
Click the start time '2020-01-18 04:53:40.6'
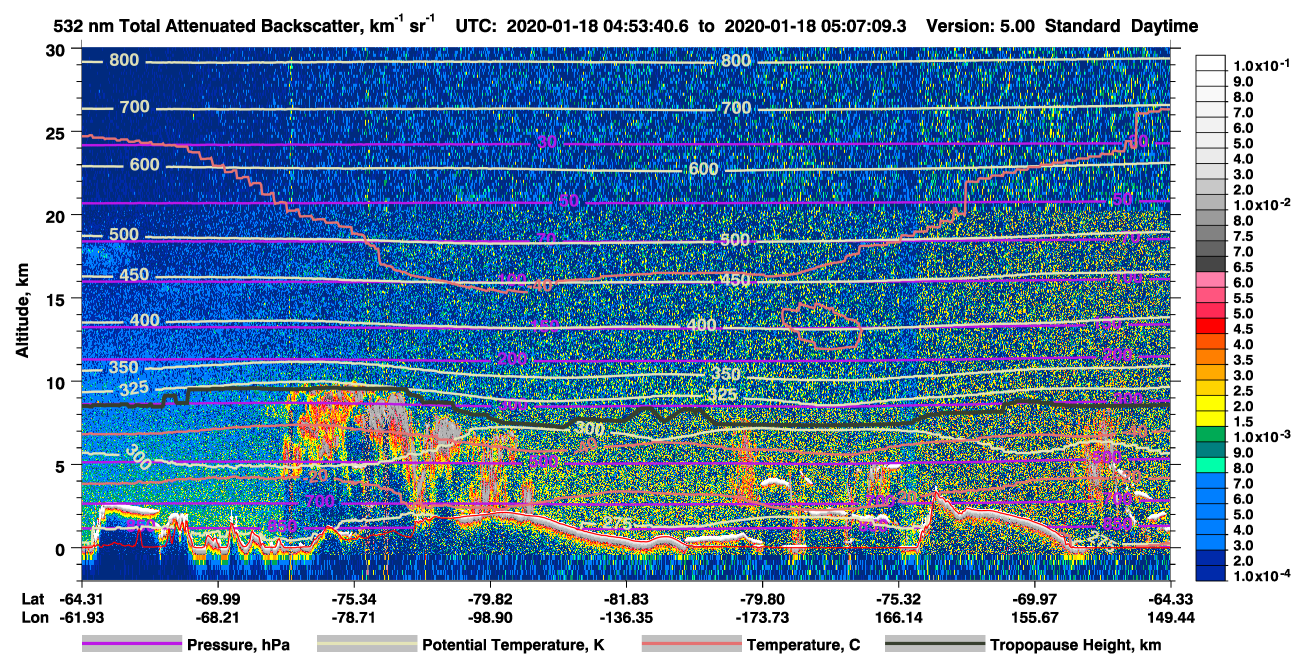(x=599, y=26)
